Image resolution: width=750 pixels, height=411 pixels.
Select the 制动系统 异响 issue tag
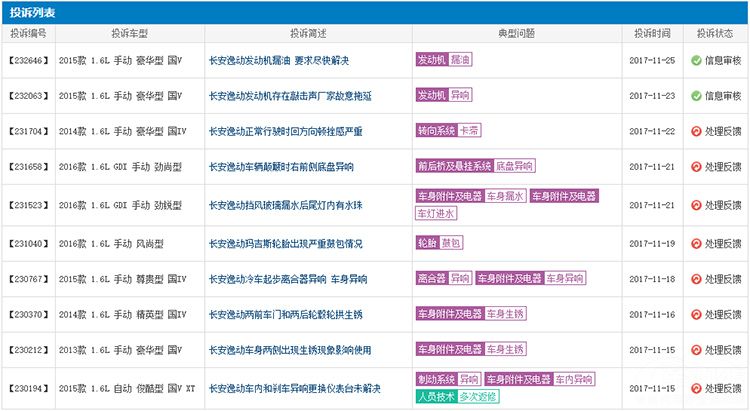(x=448, y=379)
